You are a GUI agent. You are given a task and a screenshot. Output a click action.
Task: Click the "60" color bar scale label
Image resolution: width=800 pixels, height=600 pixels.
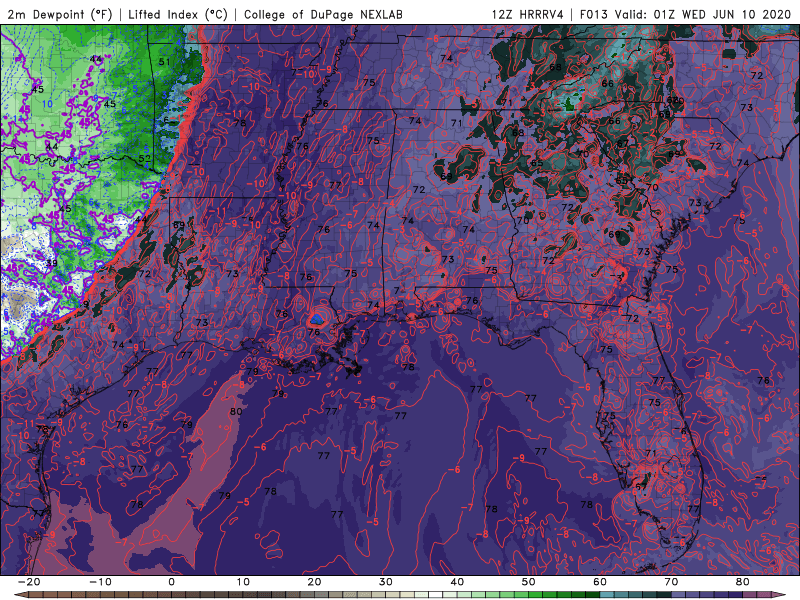click(x=600, y=582)
